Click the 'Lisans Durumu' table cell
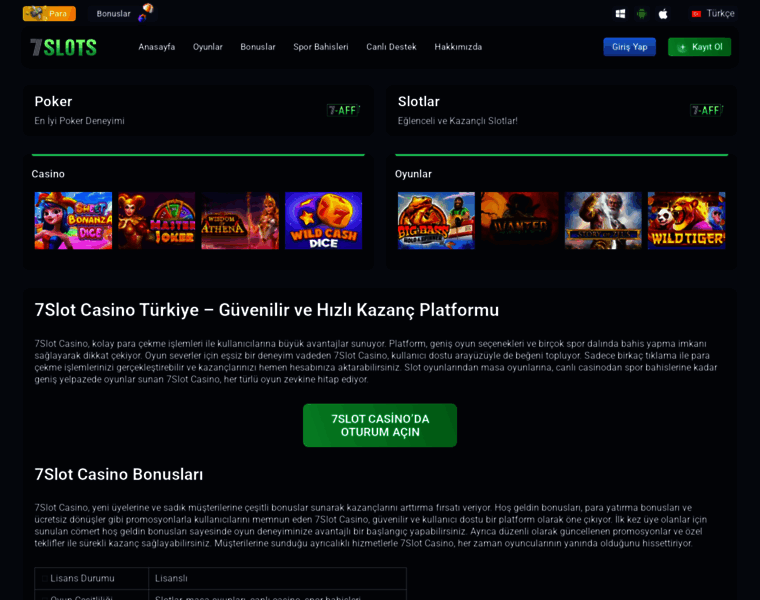 [92, 578]
